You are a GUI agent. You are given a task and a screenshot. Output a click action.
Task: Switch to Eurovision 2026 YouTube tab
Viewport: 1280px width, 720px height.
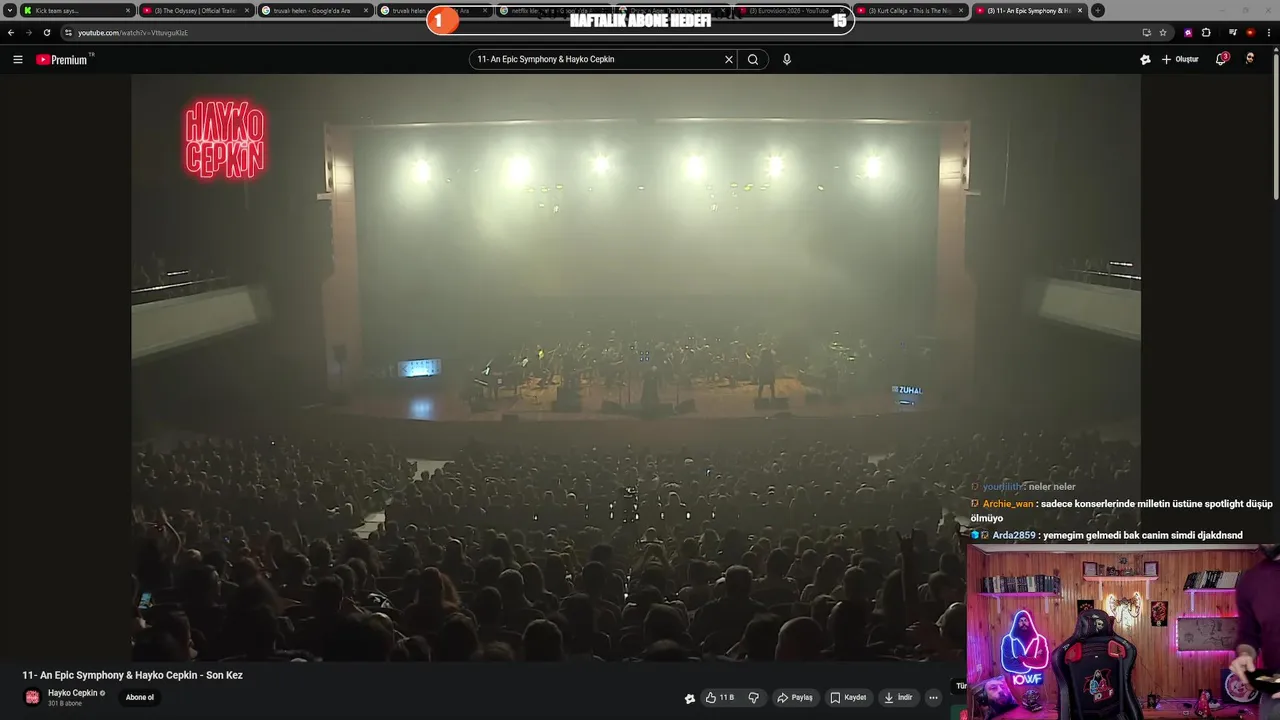[790, 10]
